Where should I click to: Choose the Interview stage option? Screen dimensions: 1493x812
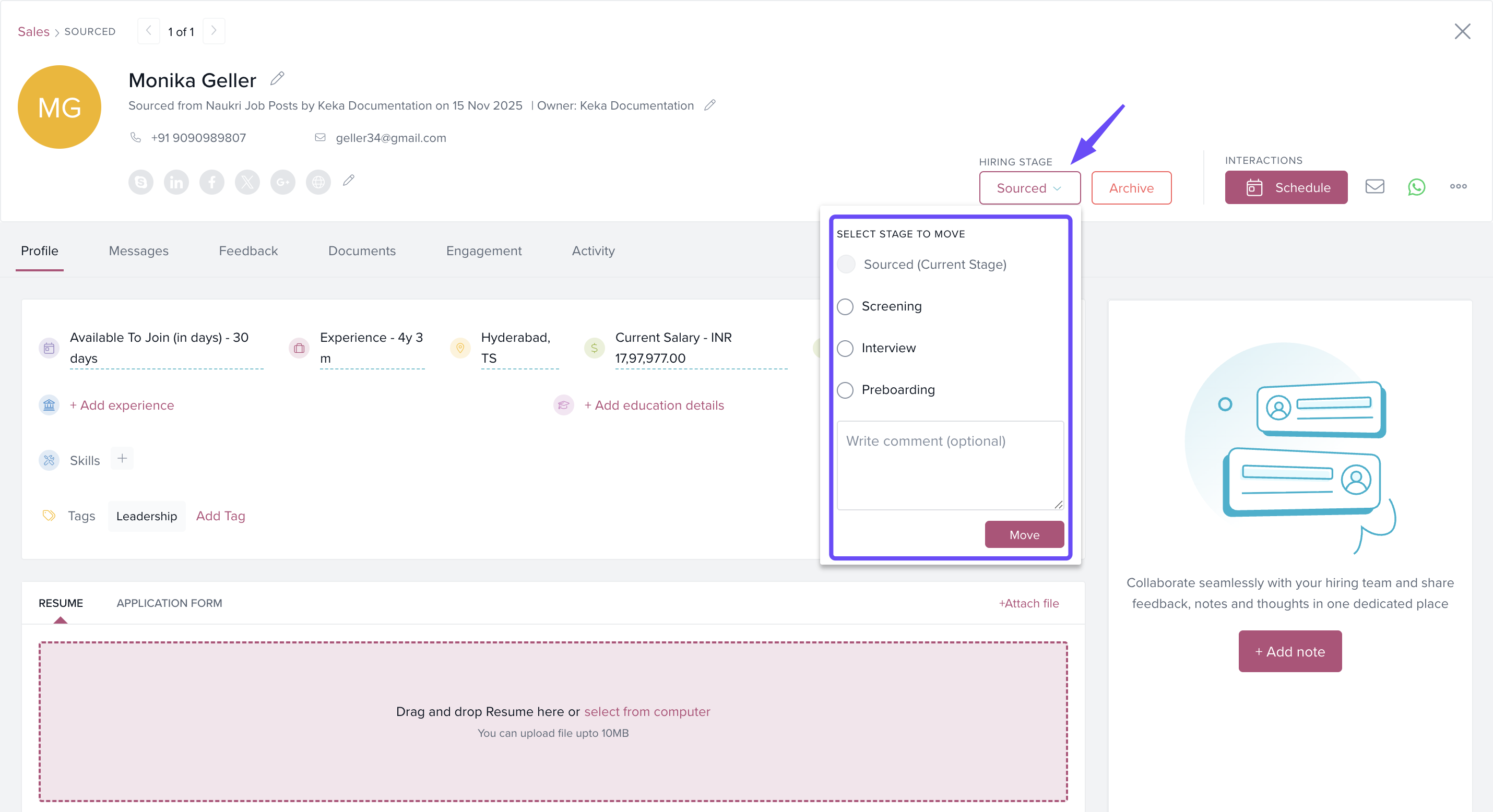tap(845, 348)
